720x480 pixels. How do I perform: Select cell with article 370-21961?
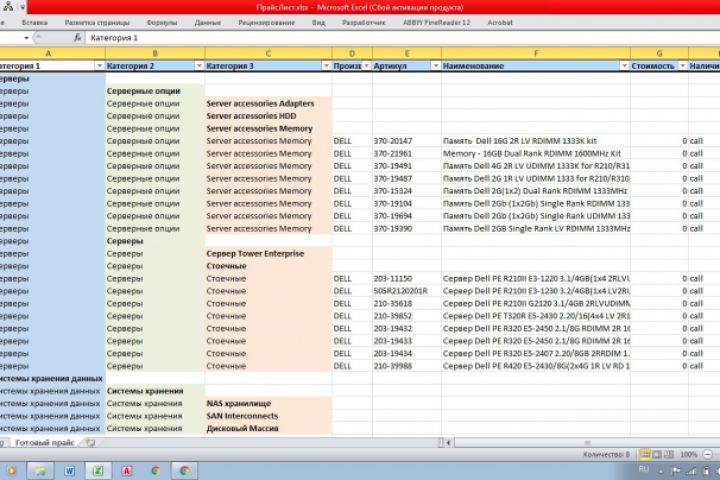[x=406, y=153]
